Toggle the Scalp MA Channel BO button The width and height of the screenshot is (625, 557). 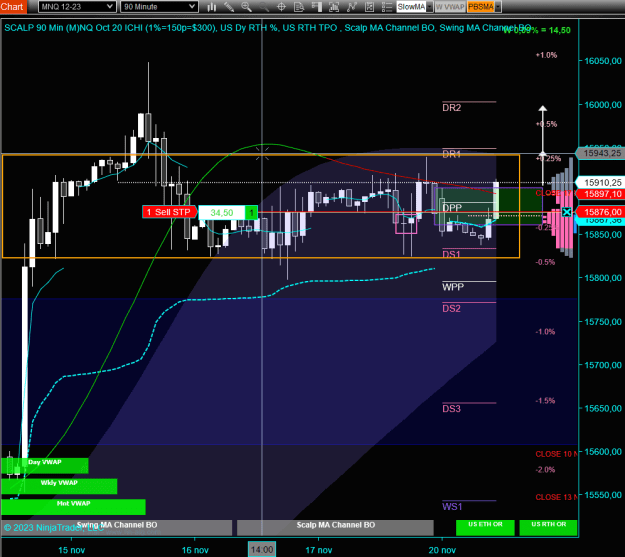(335, 527)
